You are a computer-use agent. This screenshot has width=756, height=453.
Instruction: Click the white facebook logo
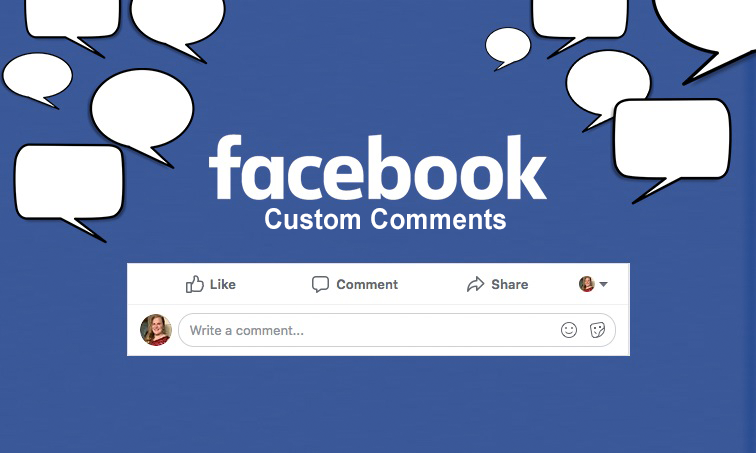pyautogui.click(x=378, y=167)
